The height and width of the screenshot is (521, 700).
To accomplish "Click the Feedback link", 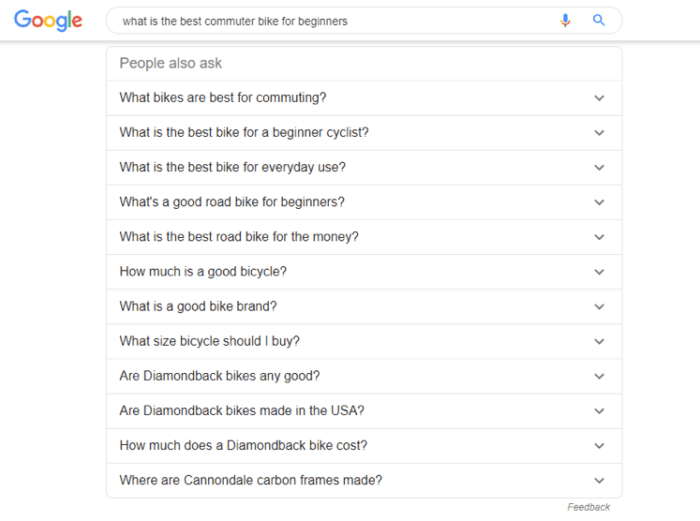I will tap(588, 507).
